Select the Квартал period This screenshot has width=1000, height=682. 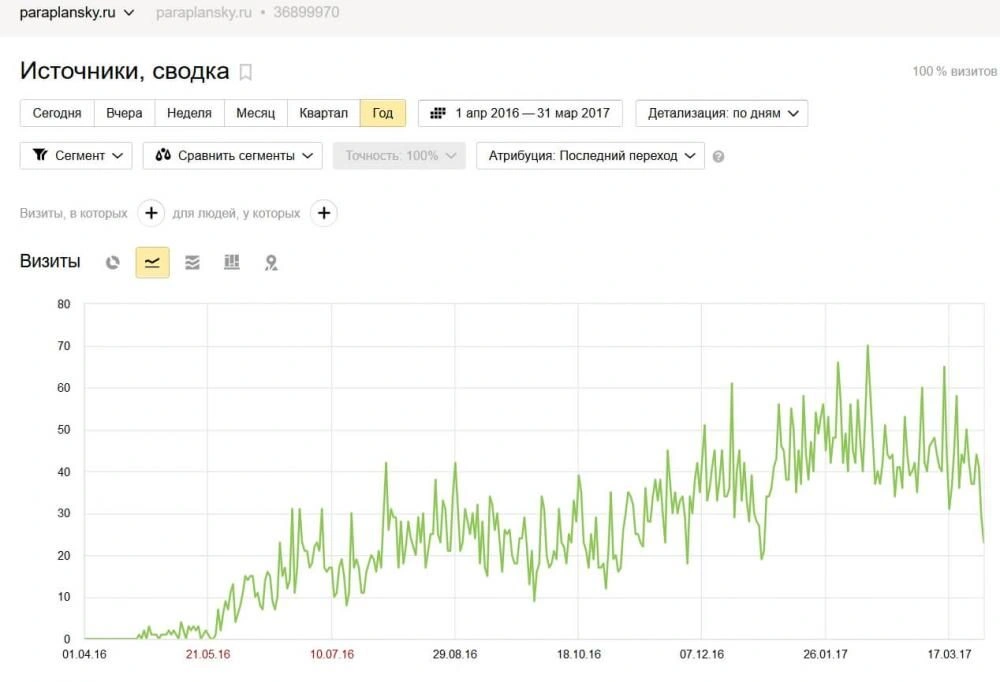(x=323, y=113)
